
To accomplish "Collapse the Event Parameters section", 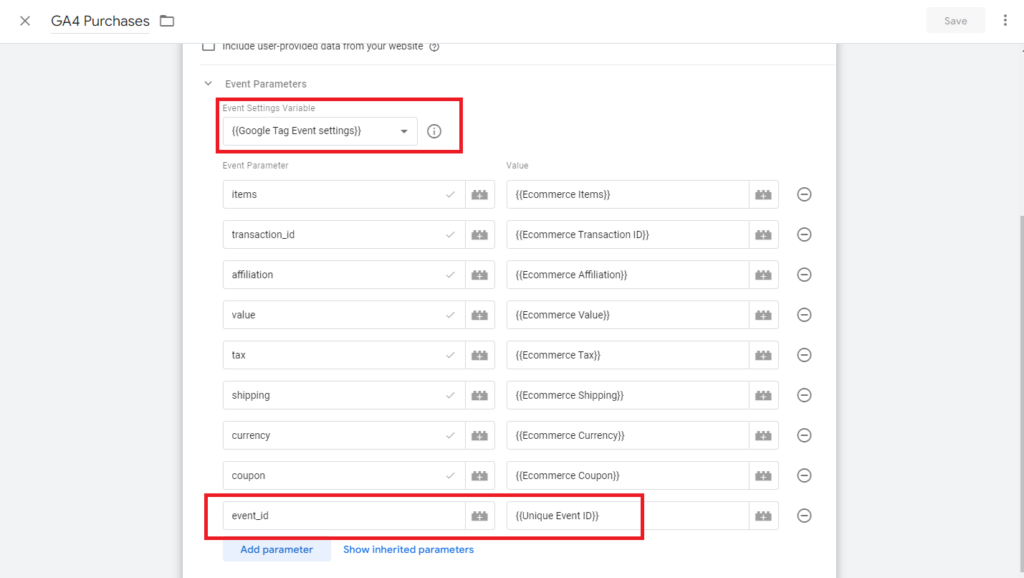I will tap(208, 84).
